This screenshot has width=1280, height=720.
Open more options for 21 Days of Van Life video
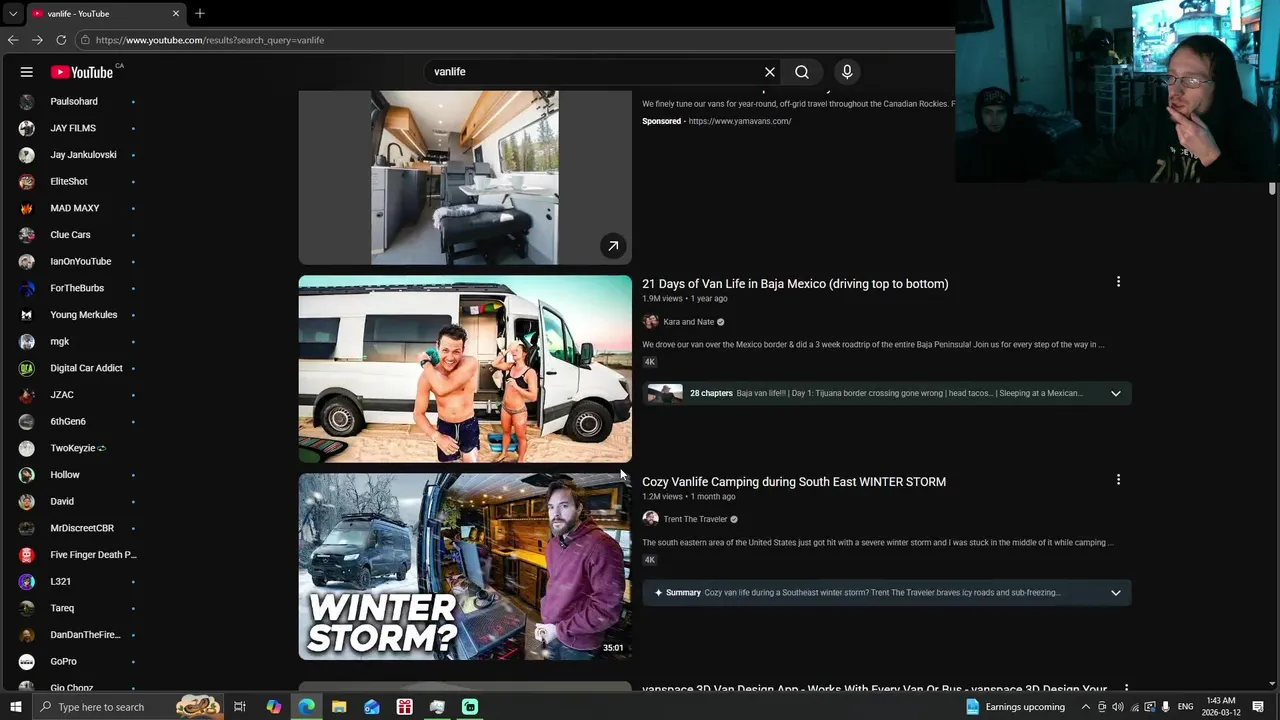coord(1118,282)
